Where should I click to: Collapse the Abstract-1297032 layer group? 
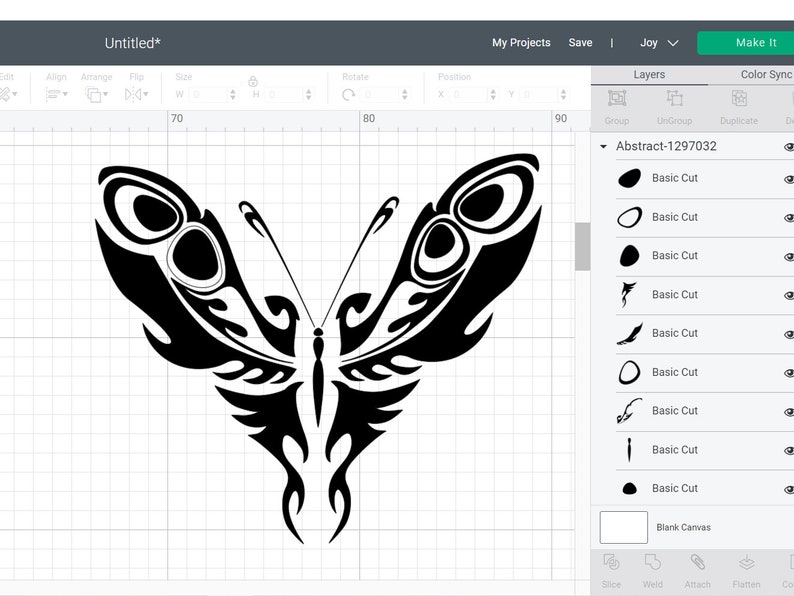(603, 147)
